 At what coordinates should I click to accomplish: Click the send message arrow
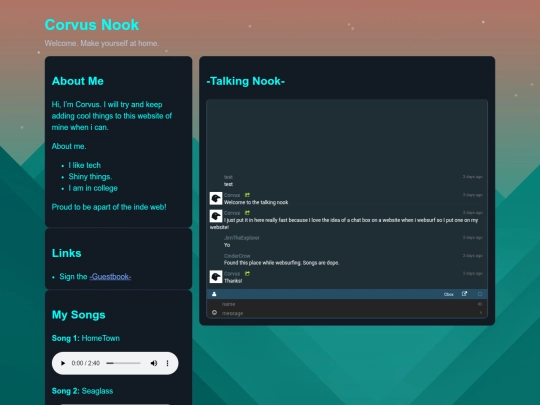pos(480,313)
